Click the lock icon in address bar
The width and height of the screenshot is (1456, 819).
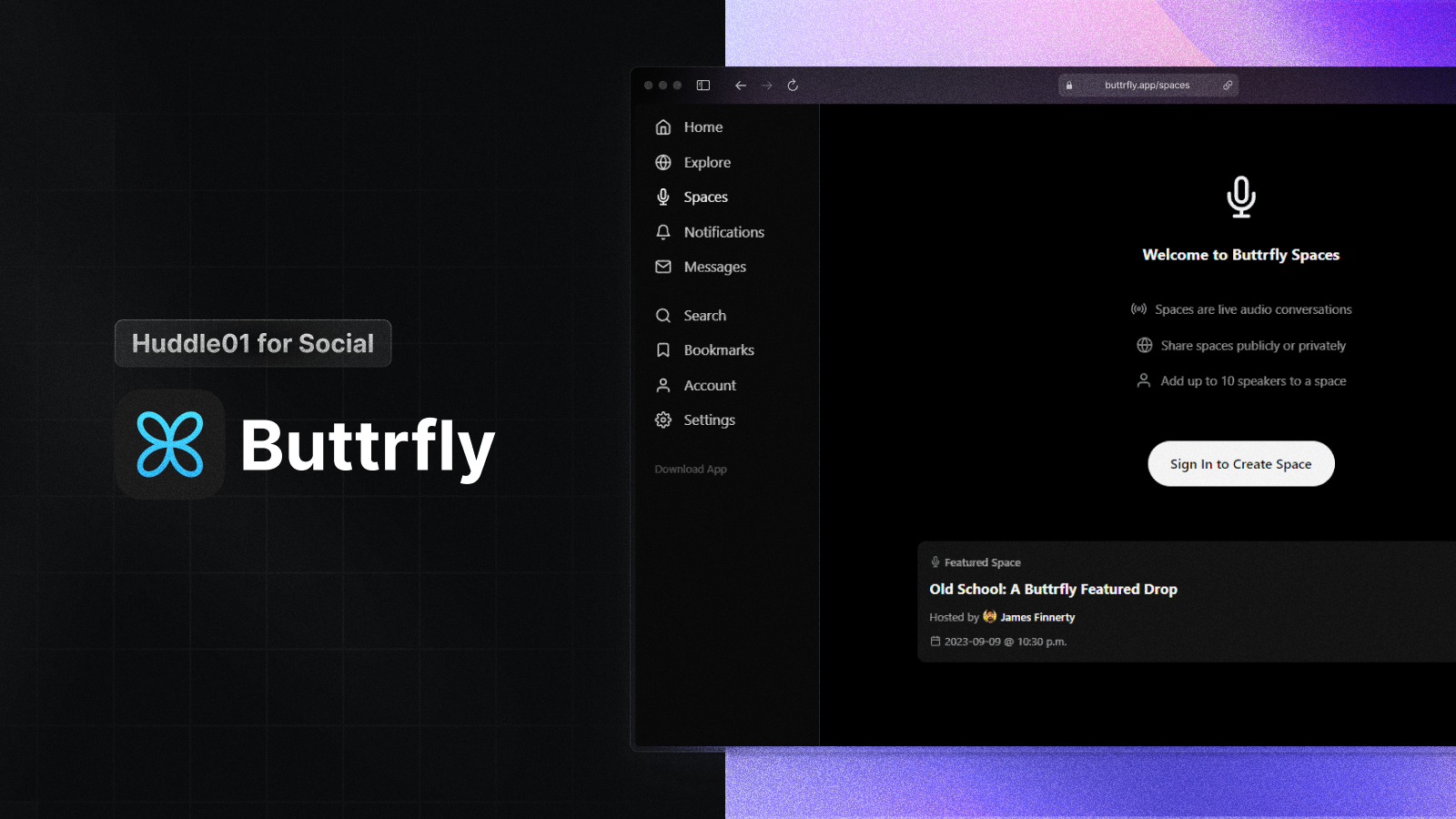[1069, 86]
